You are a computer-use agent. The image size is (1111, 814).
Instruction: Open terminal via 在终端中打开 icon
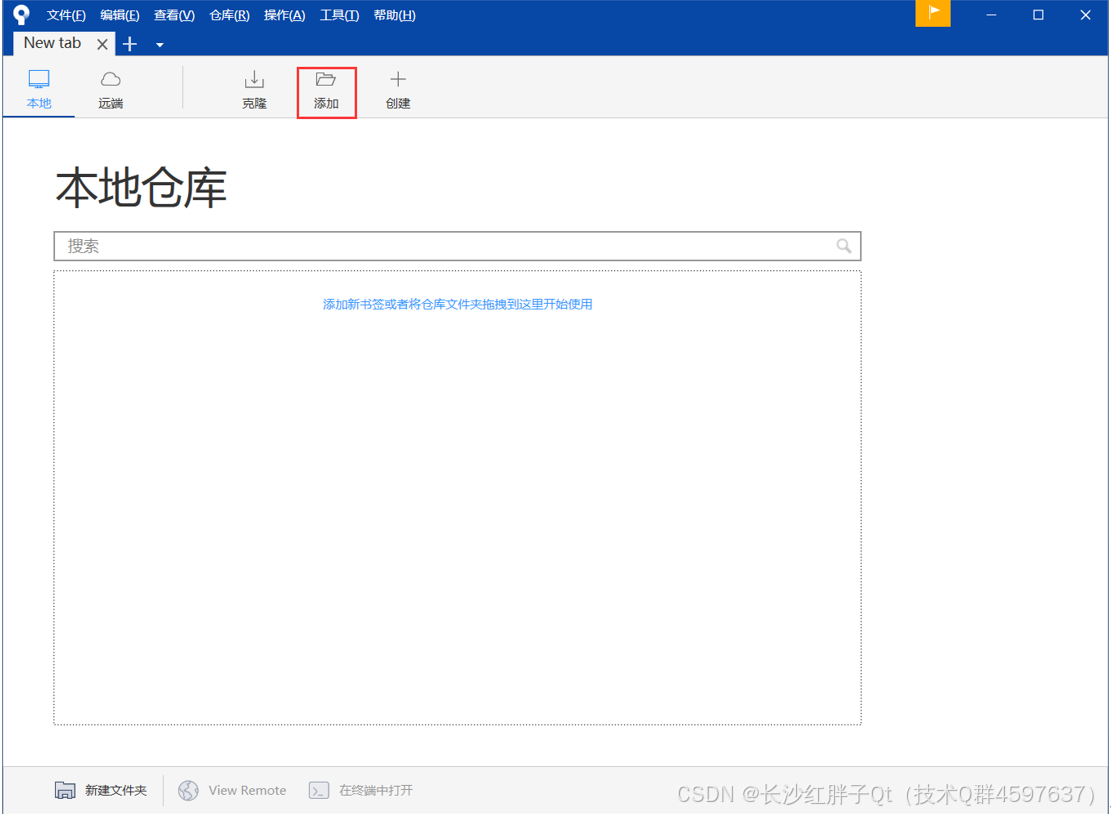(319, 790)
